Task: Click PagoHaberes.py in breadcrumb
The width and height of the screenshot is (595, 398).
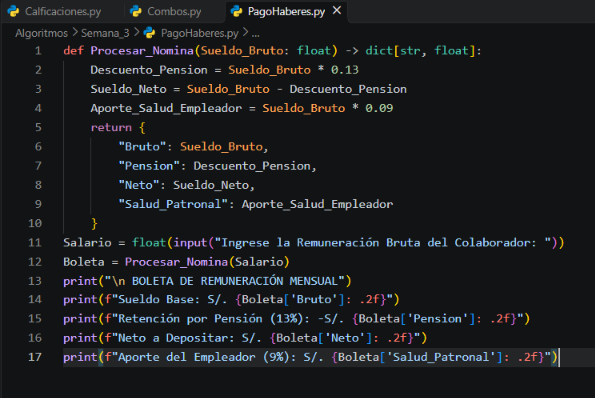Action: coord(200,33)
